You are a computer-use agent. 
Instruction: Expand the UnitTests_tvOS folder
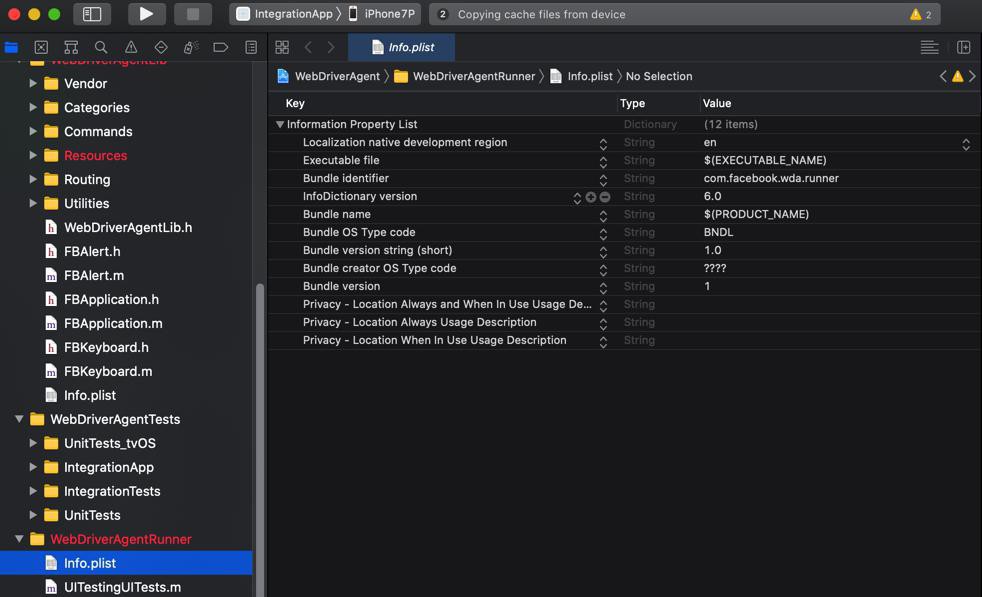pos(33,443)
